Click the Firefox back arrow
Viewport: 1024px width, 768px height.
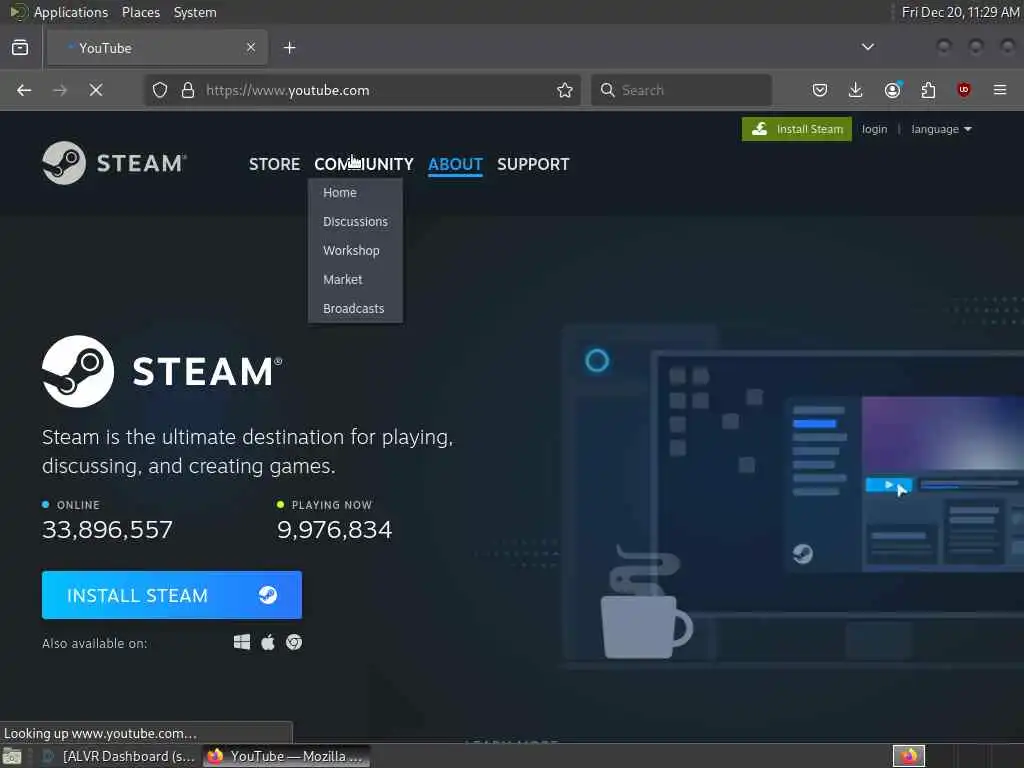24,90
